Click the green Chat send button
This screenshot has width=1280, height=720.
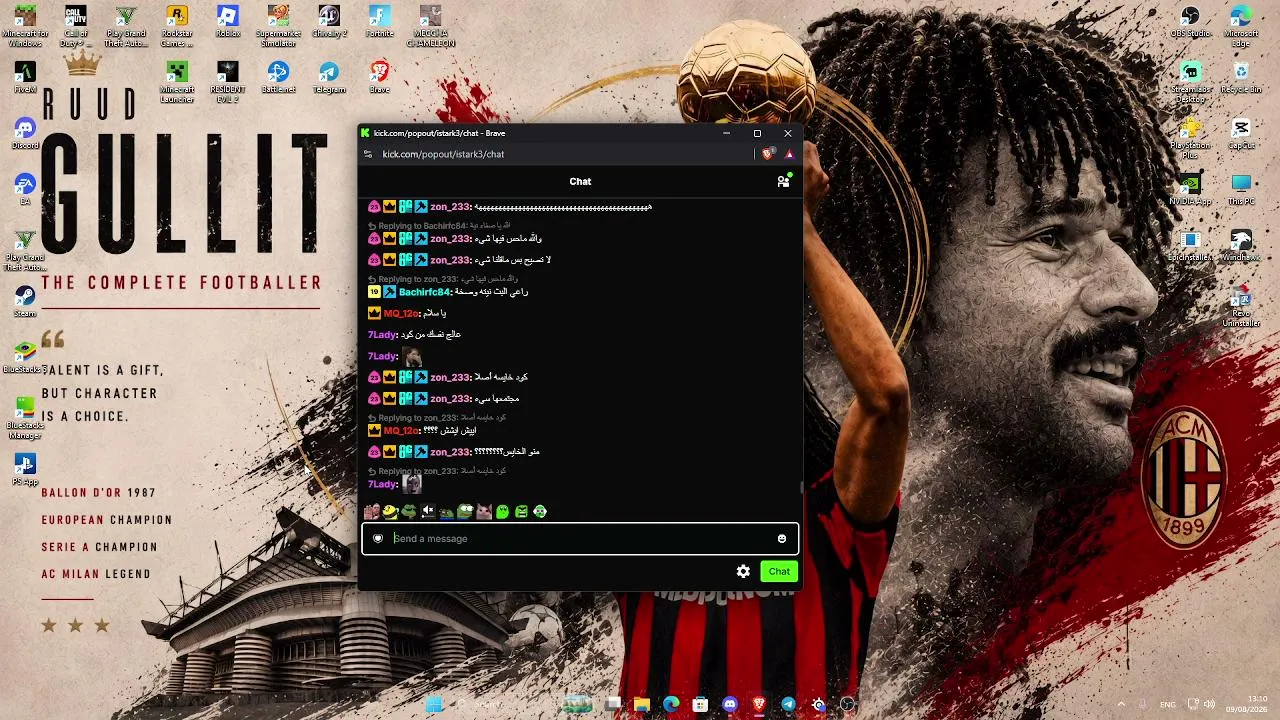point(779,571)
